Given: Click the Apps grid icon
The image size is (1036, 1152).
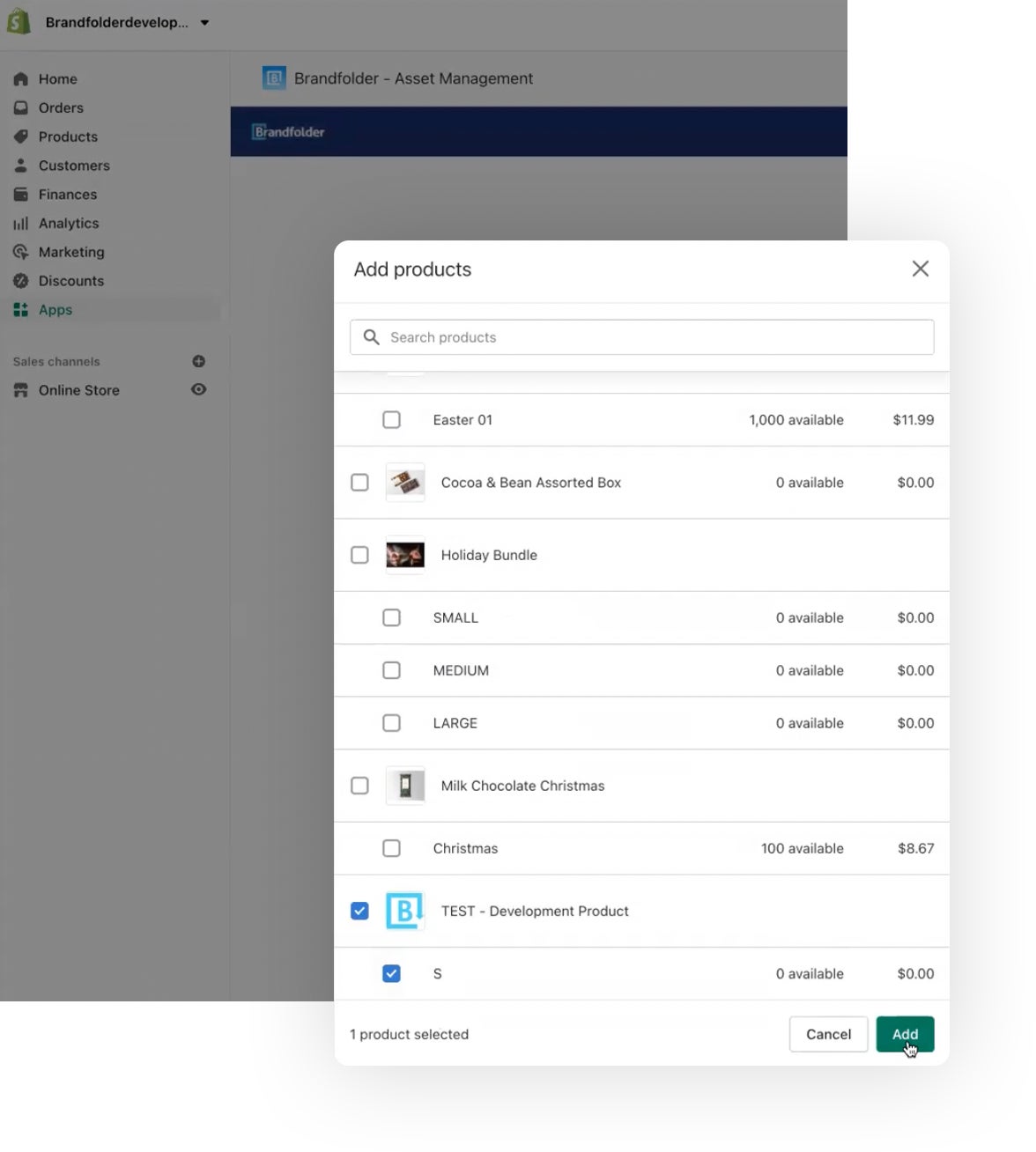Looking at the screenshot, I should pyautogui.click(x=21, y=310).
